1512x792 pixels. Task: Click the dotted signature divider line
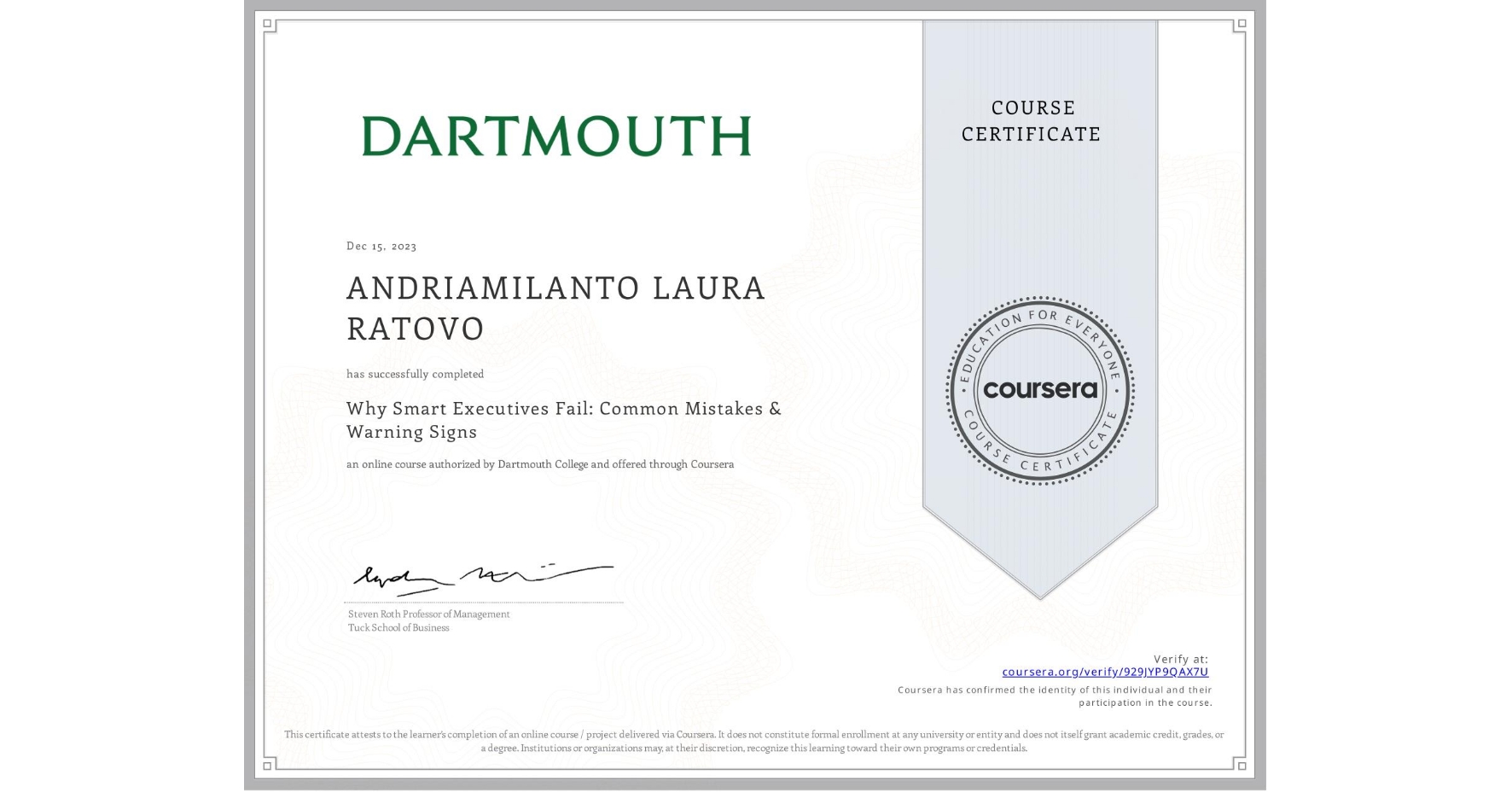(x=482, y=600)
